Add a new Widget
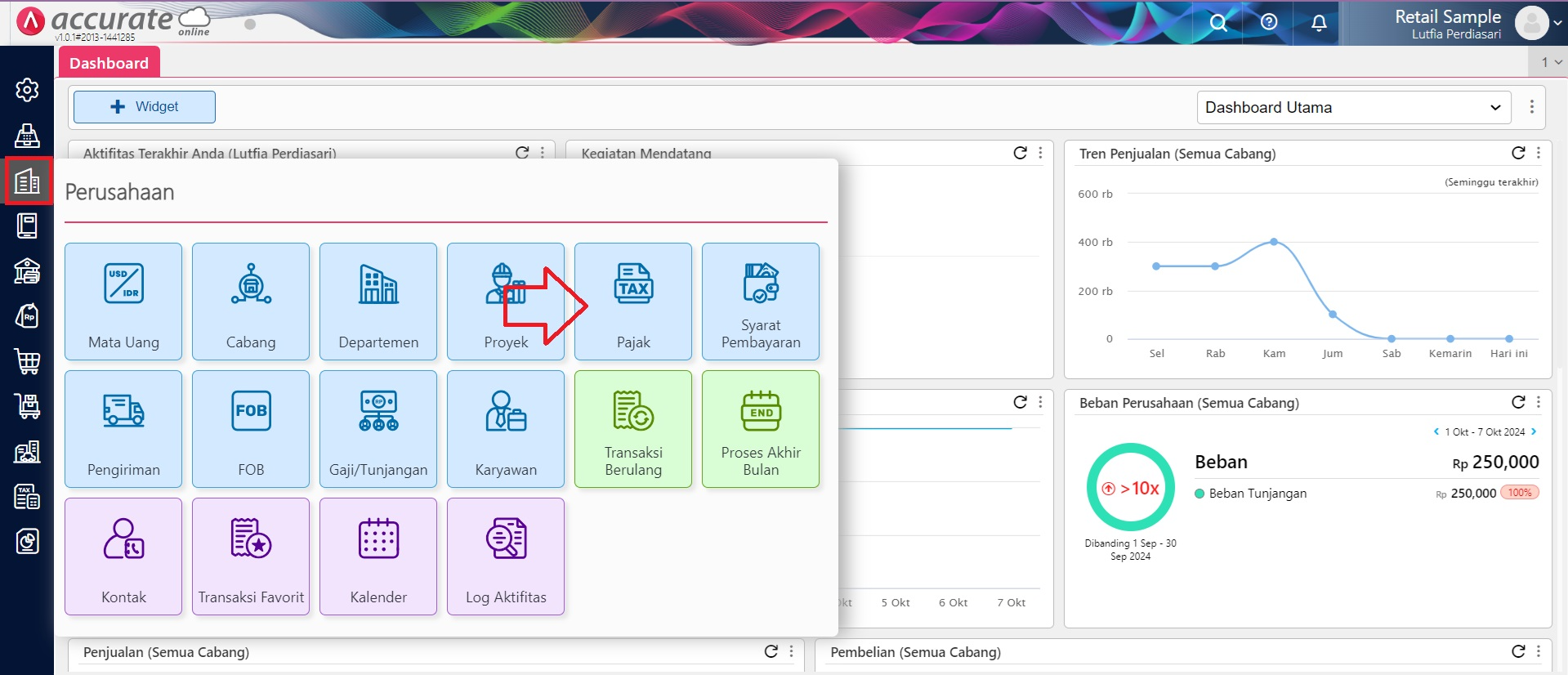This screenshot has height=675, width=1568. click(145, 107)
